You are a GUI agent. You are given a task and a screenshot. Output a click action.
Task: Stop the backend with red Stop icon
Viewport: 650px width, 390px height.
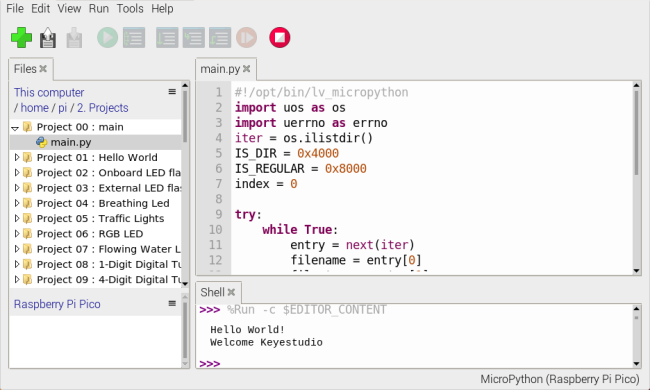[x=280, y=38]
